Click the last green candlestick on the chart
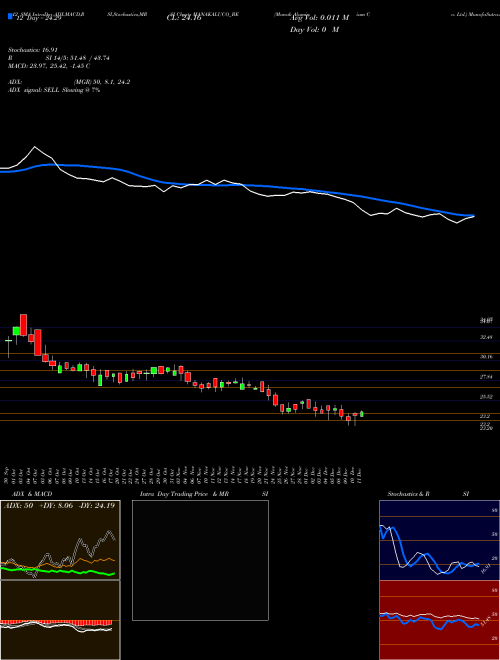Image resolution: width=500 pixels, height=660 pixels. tap(362, 414)
